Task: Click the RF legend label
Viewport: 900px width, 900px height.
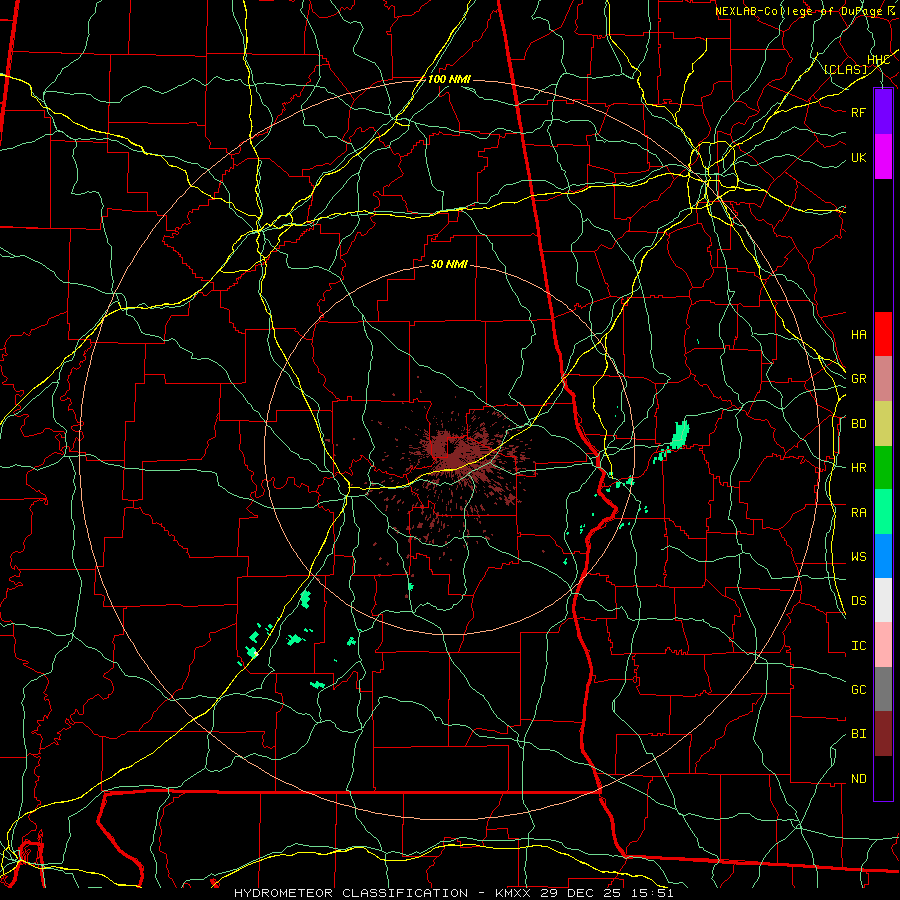Action: [858, 112]
